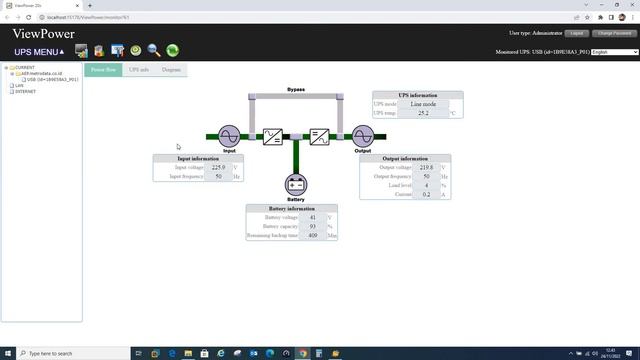Click the green refresh arrows toolbar icon
Image resolution: width=640 pixels, height=360 pixels.
[x=173, y=51]
